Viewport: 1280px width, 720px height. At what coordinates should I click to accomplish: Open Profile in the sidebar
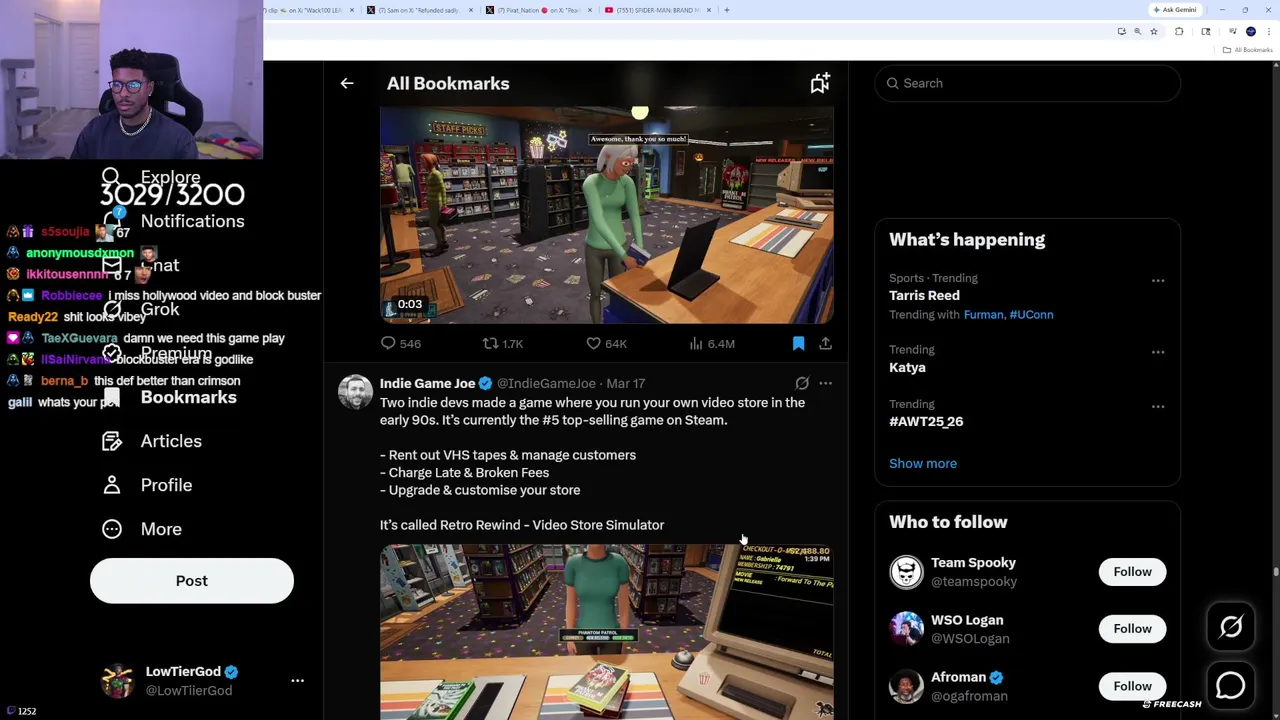pos(147,486)
